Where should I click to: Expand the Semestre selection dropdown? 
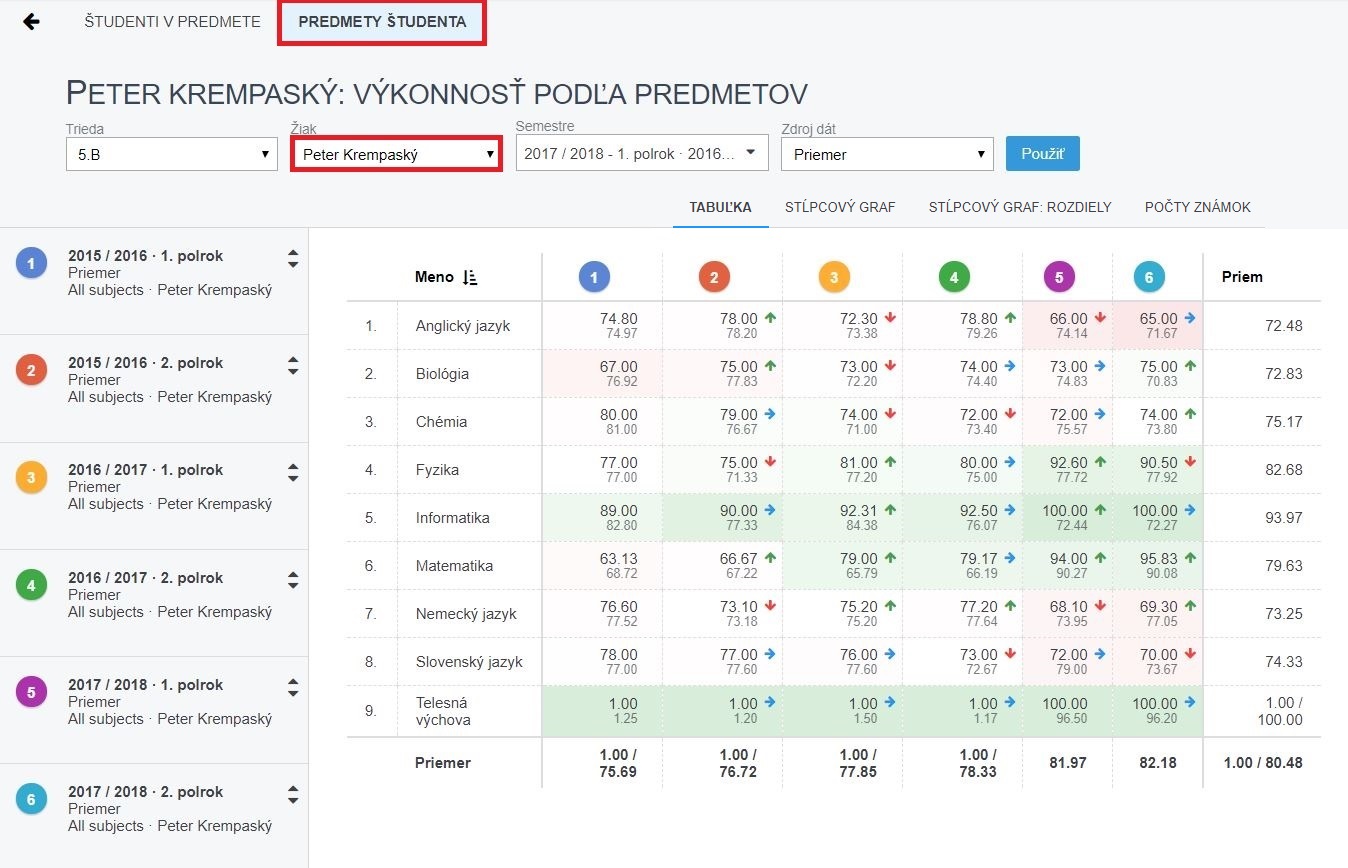point(641,154)
